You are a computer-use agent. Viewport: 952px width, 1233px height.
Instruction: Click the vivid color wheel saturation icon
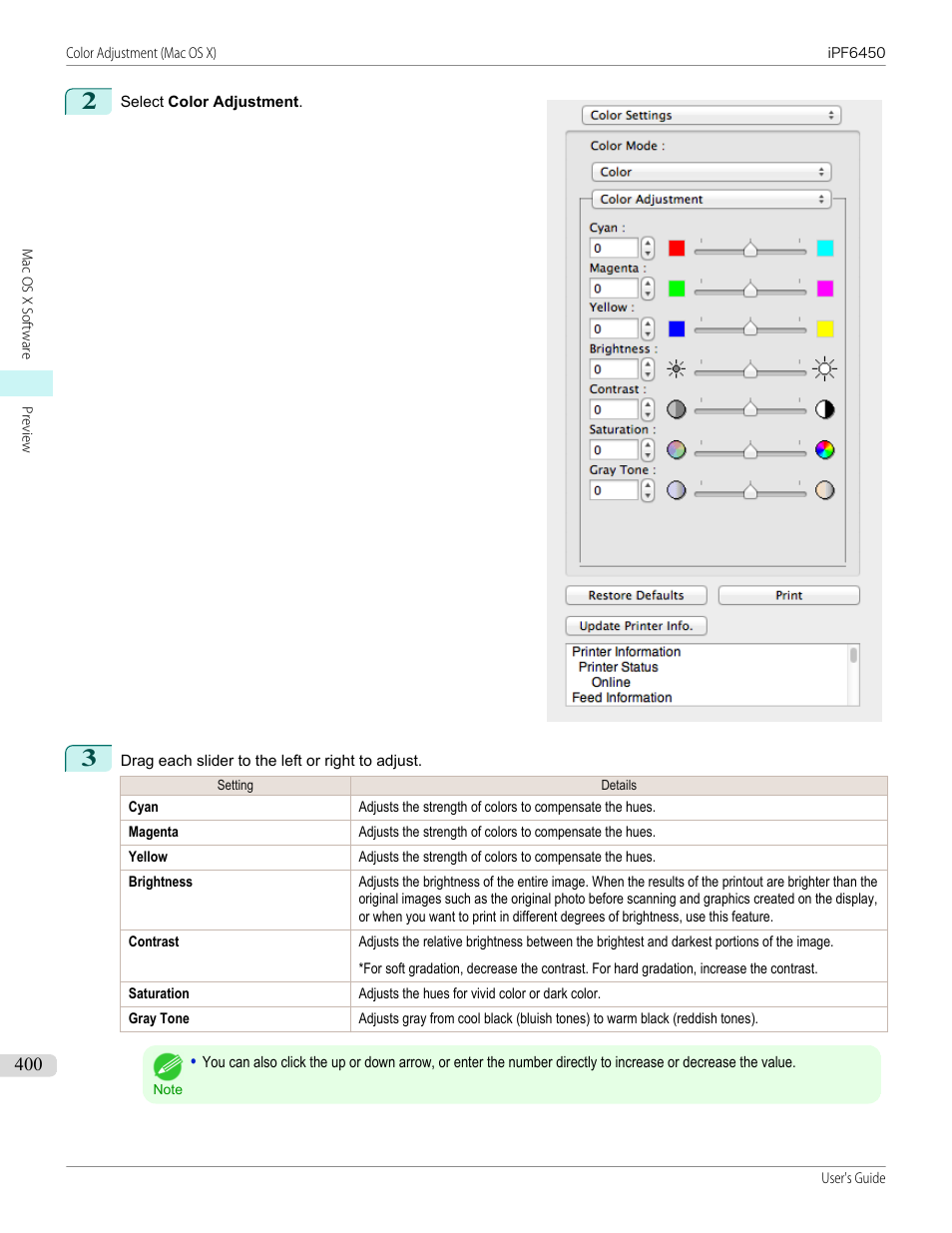coord(825,450)
